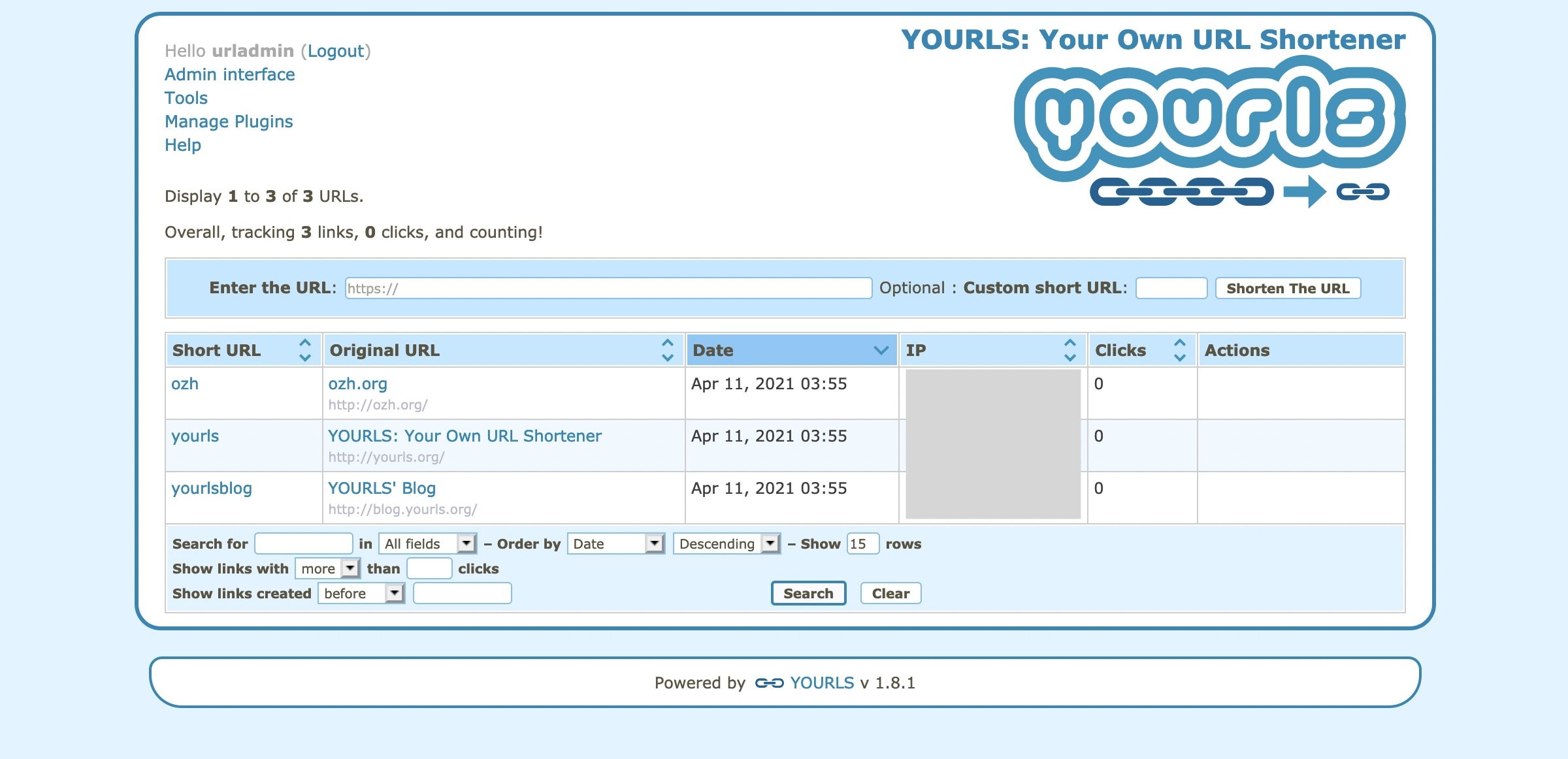
Task: Focus the clicks threshold field
Action: point(429,568)
